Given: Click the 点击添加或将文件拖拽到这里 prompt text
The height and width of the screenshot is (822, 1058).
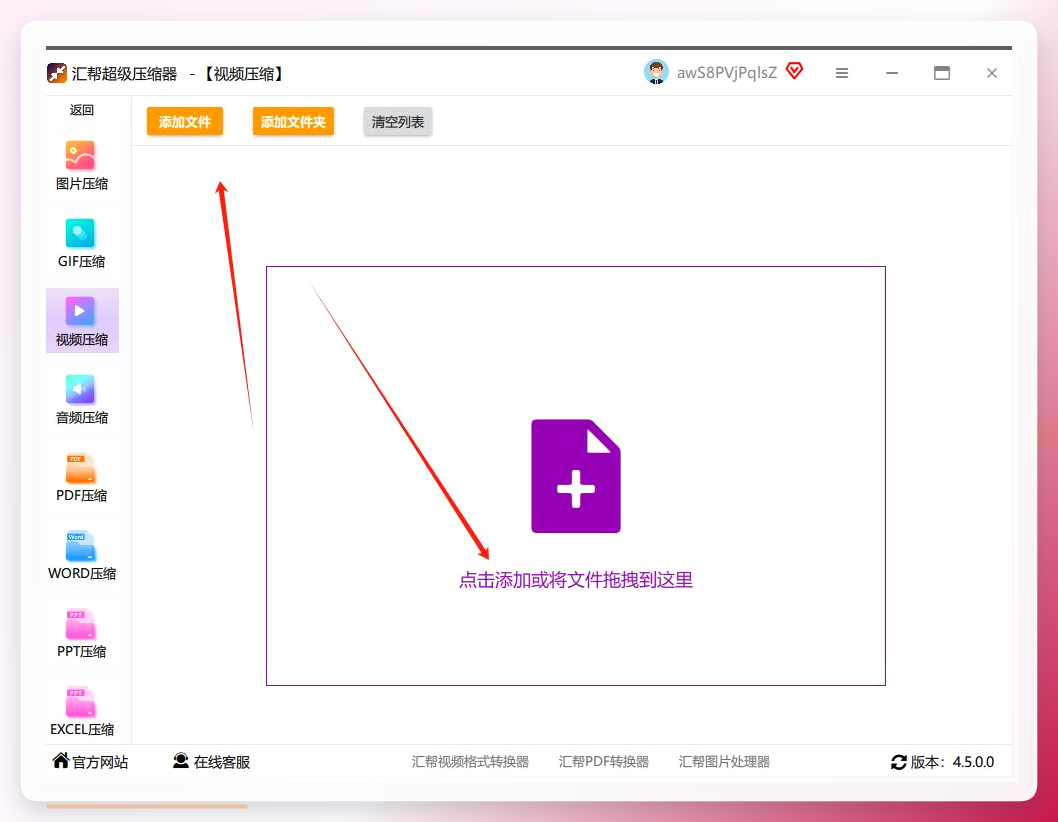Looking at the screenshot, I should pyautogui.click(x=576, y=580).
